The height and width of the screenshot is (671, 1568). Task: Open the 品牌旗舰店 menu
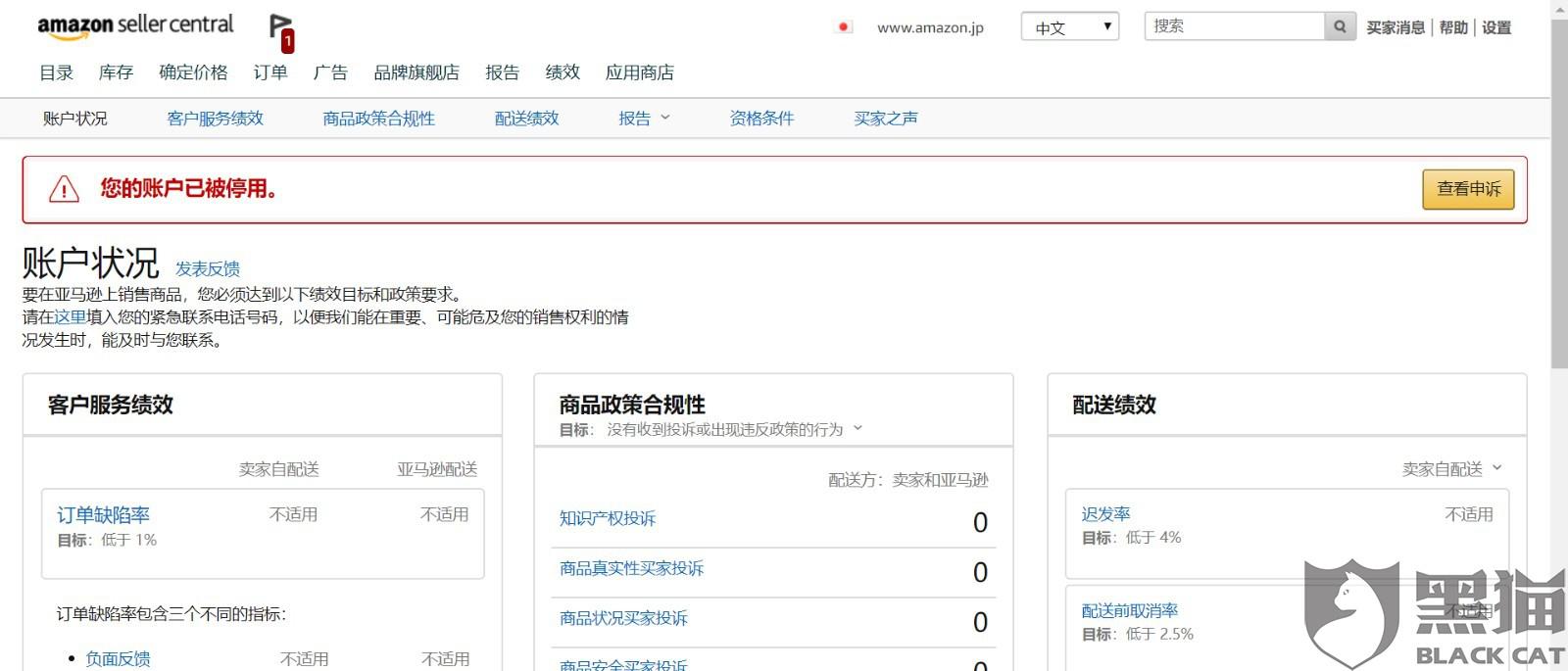pyautogui.click(x=416, y=72)
